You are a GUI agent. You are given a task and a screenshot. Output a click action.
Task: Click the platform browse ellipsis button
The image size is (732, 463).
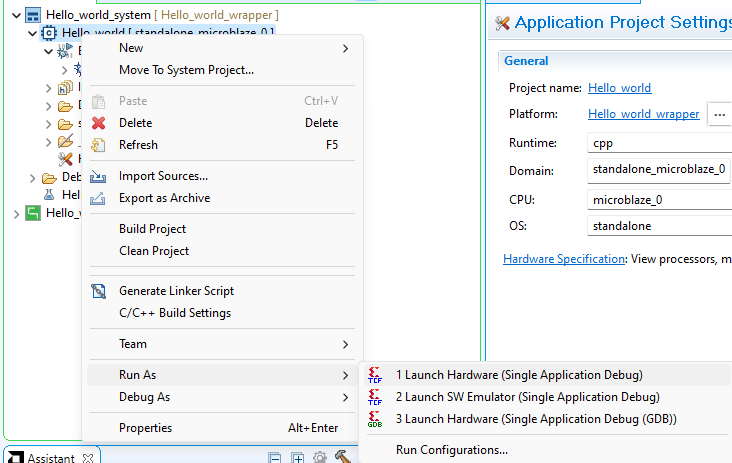(719, 114)
